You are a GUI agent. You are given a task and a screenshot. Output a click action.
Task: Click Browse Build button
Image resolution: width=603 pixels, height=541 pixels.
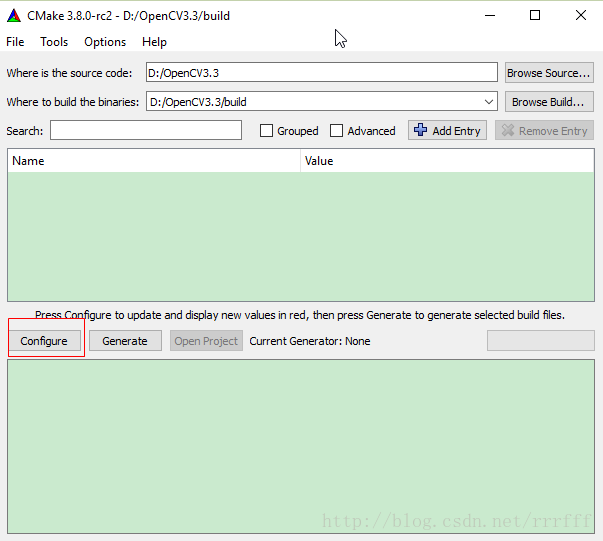click(x=549, y=102)
